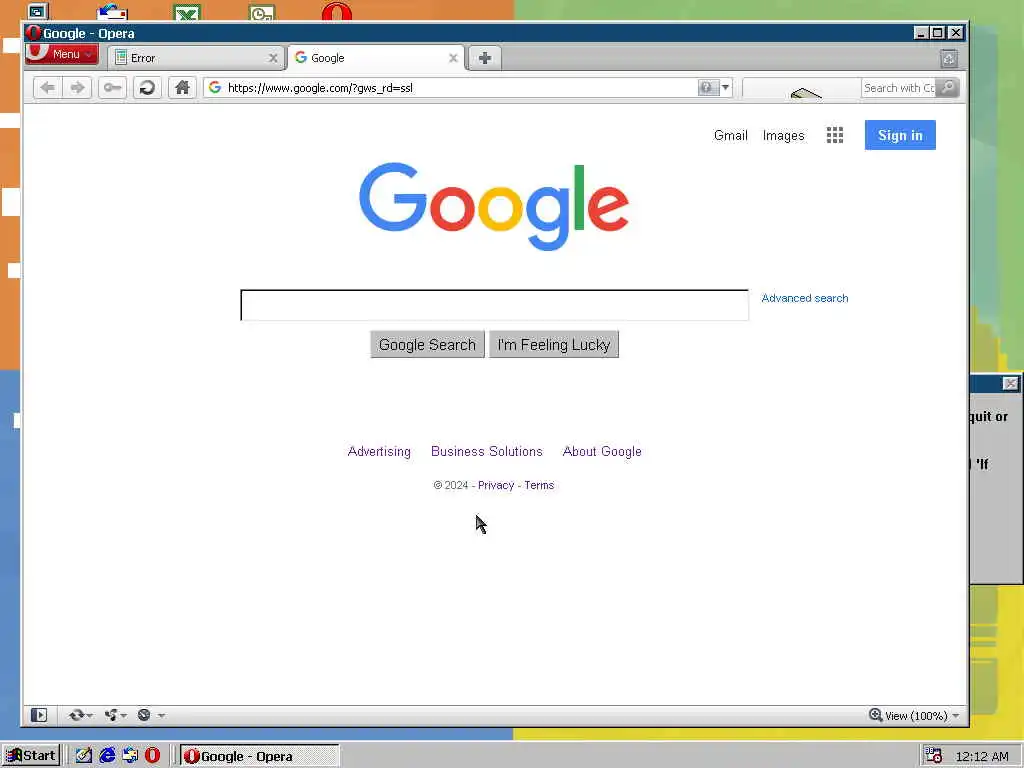1024x768 pixels.
Task: Reload the current page
Action: click(147, 88)
